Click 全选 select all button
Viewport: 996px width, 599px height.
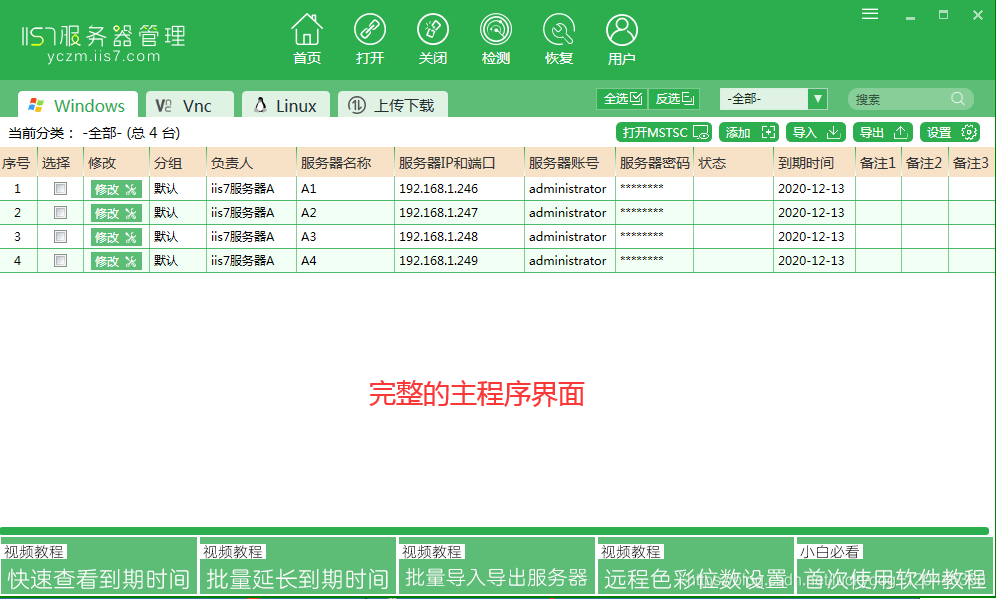(622, 98)
